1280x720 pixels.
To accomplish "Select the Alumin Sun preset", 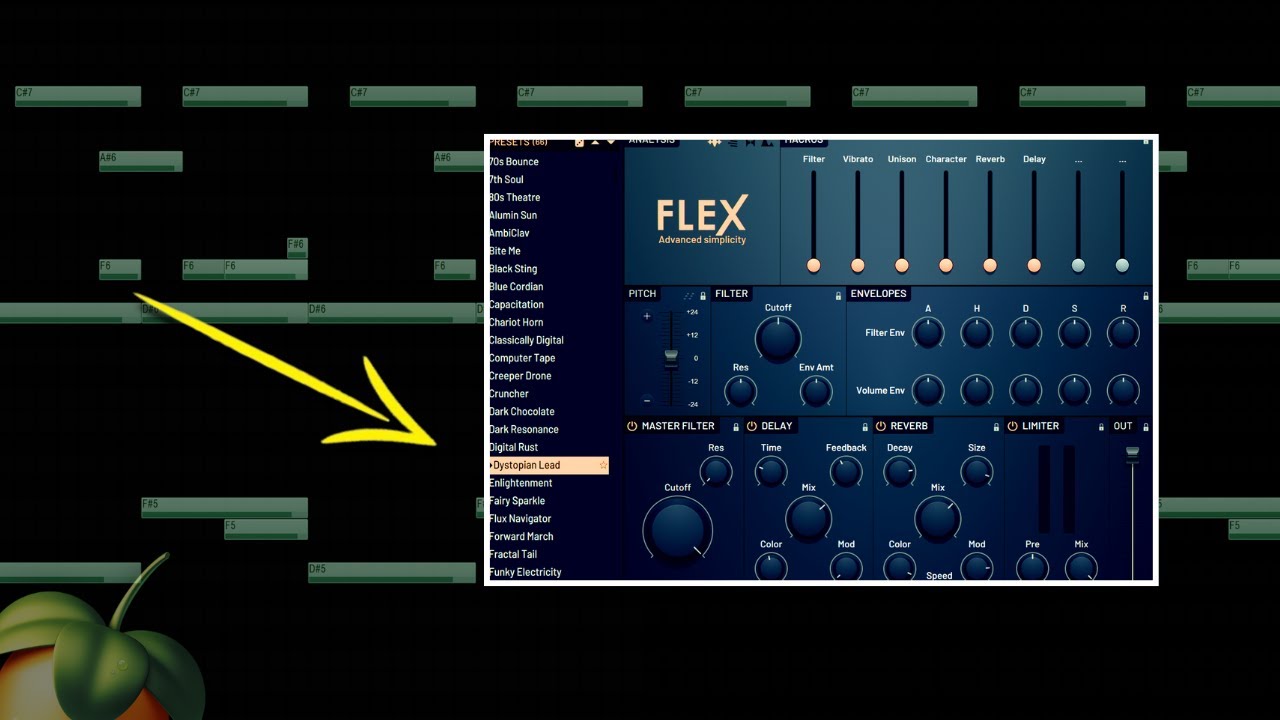I will 513,215.
